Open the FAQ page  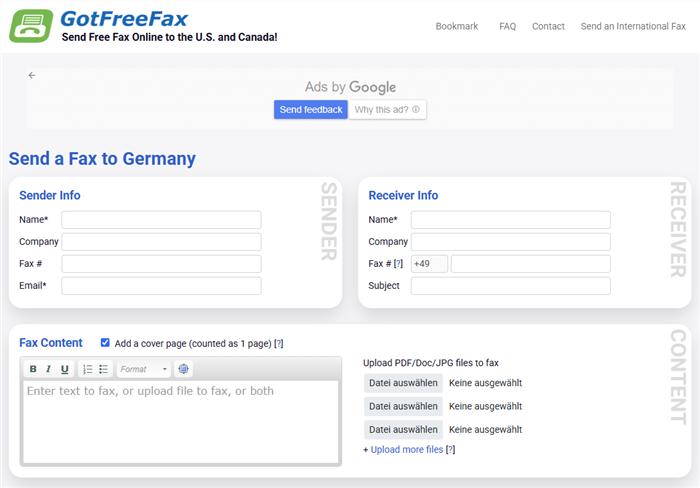click(507, 27)
